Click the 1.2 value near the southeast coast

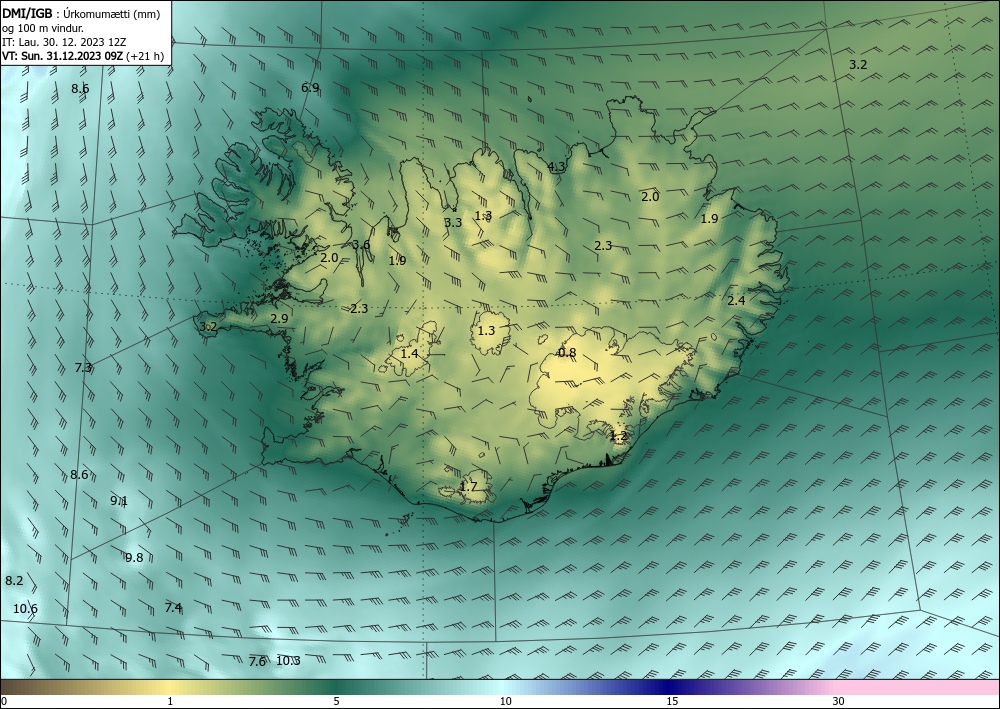coord(619,436)
